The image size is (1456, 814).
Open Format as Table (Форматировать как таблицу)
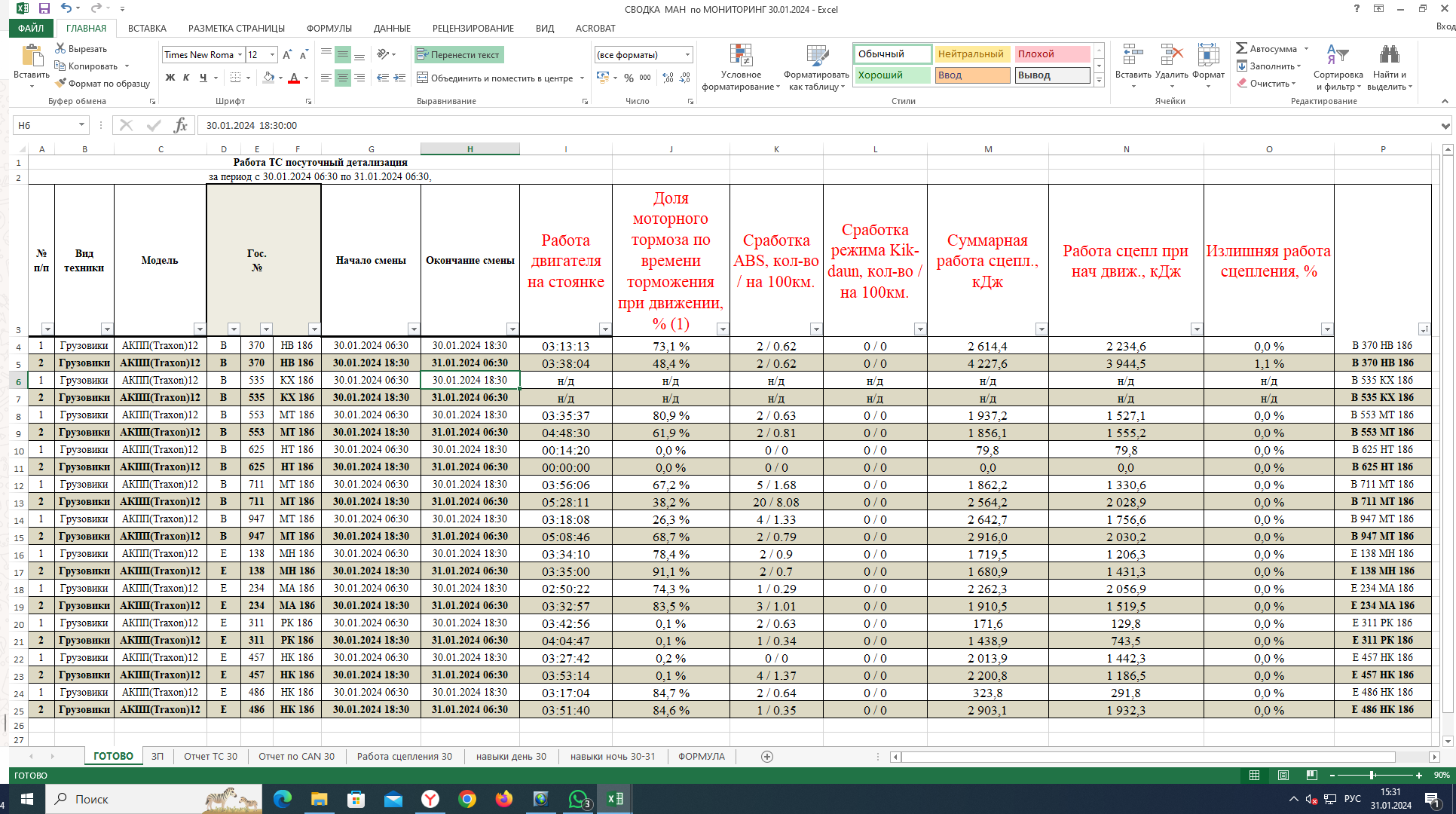tap(817, 68)
